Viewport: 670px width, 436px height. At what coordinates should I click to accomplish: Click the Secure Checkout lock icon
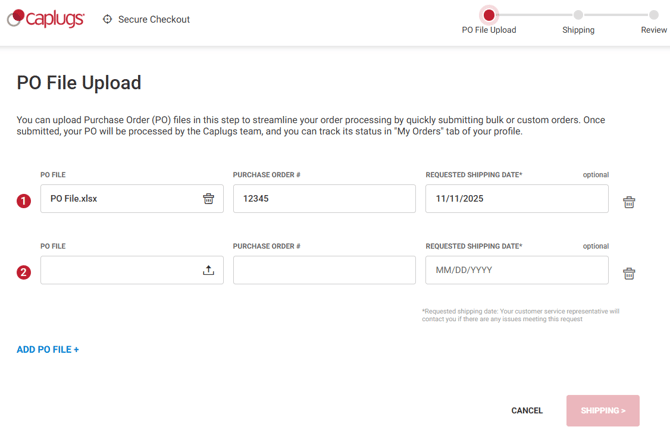coord(107,19)
